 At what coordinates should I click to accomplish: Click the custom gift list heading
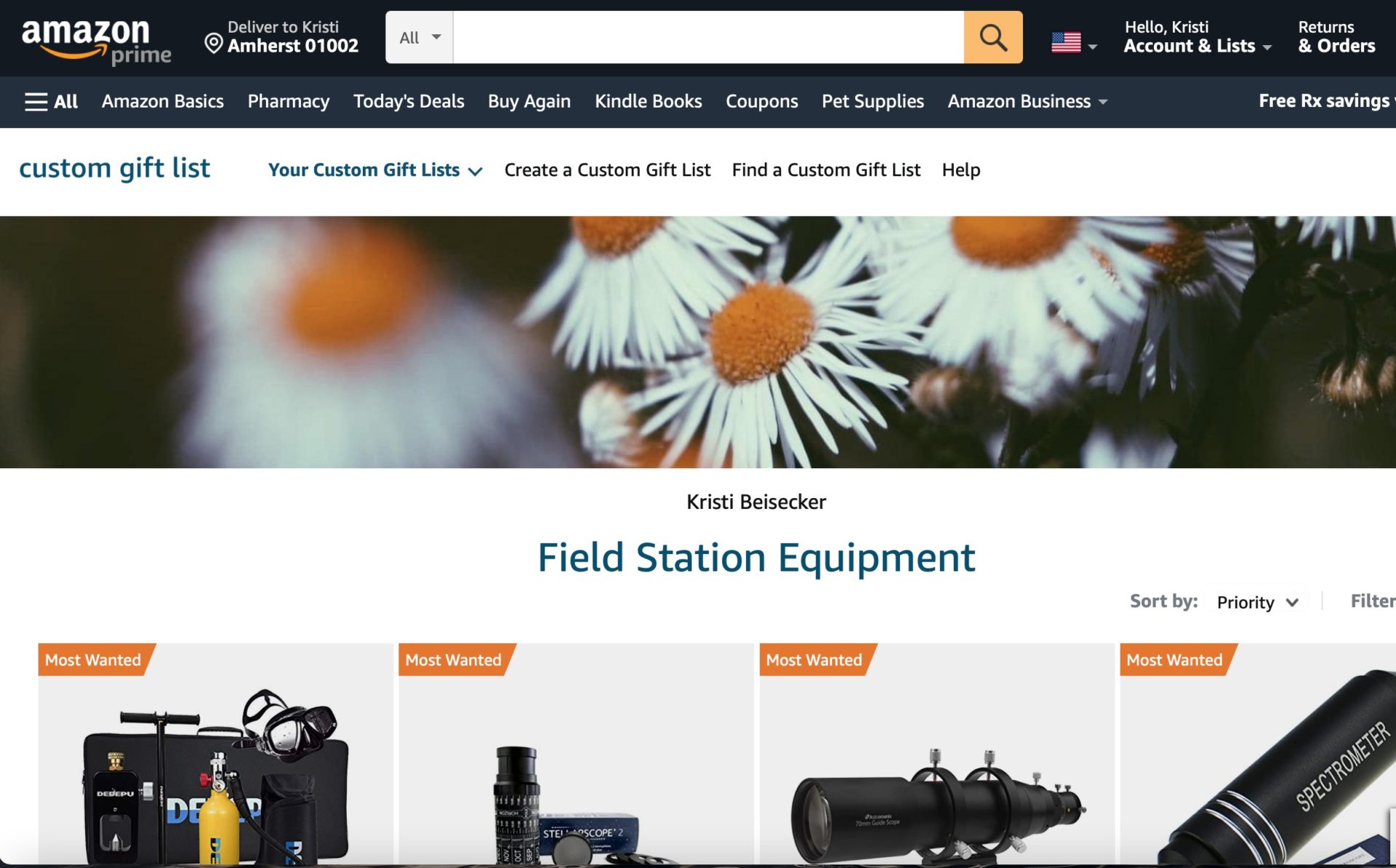point(114,169)
